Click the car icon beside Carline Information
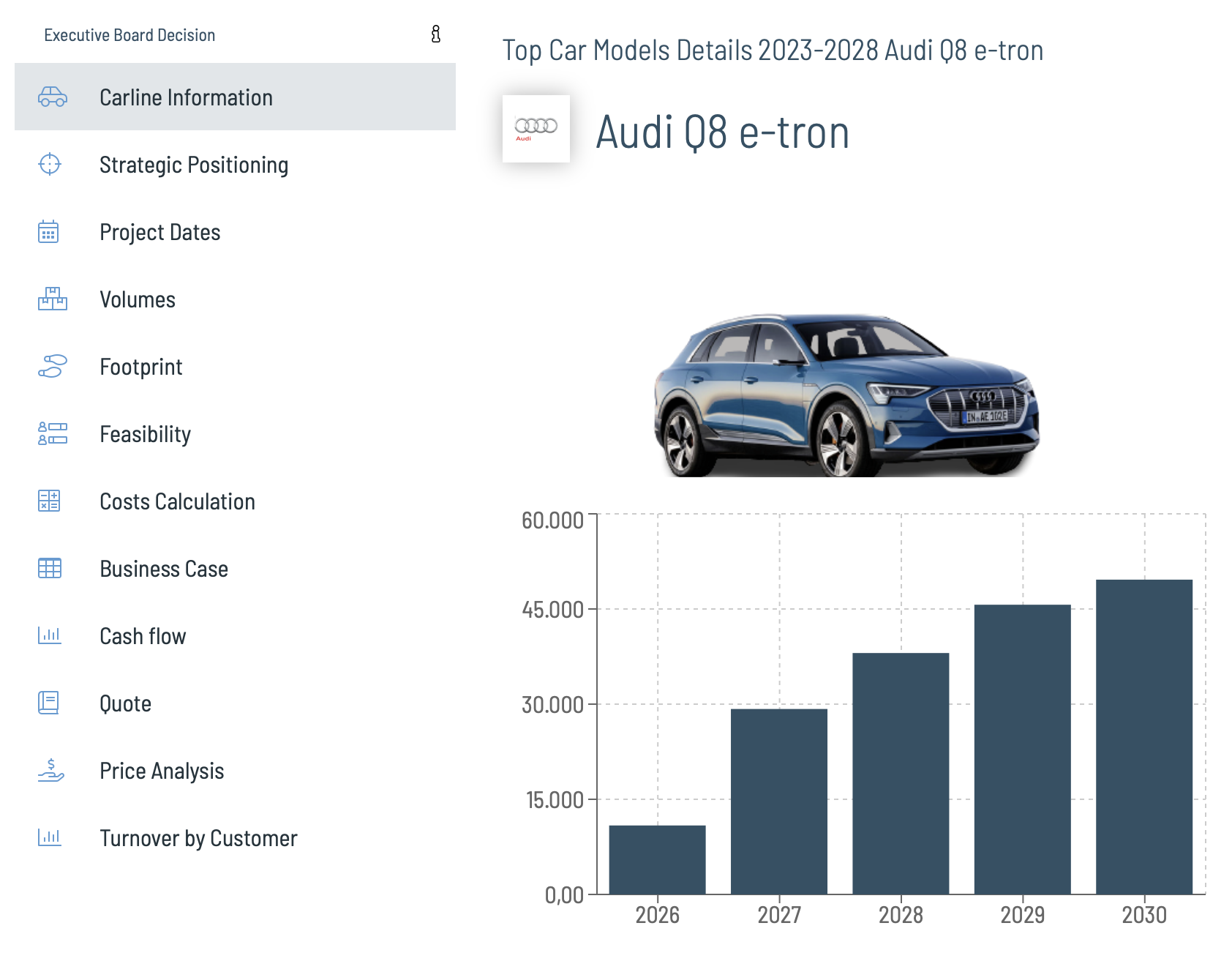The image size is (1232, 953). pos(53,97)
